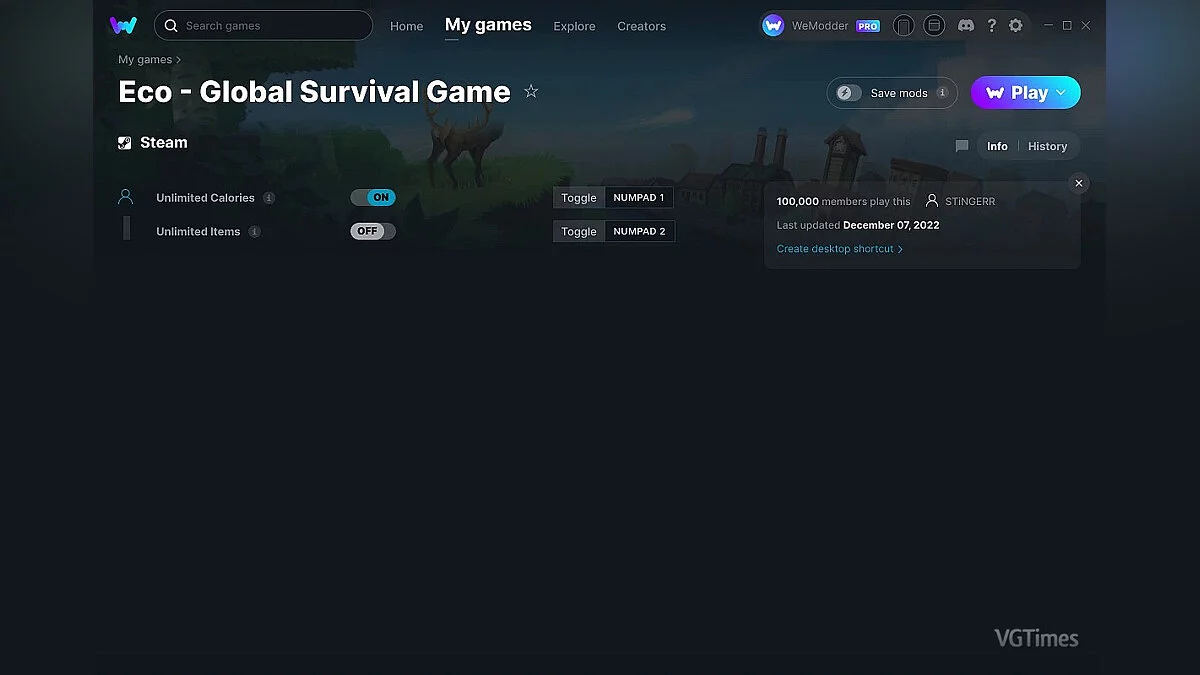This screenshot has height=675, width=1200.
Task: Close the info panel
Action: click(1078, 183)
